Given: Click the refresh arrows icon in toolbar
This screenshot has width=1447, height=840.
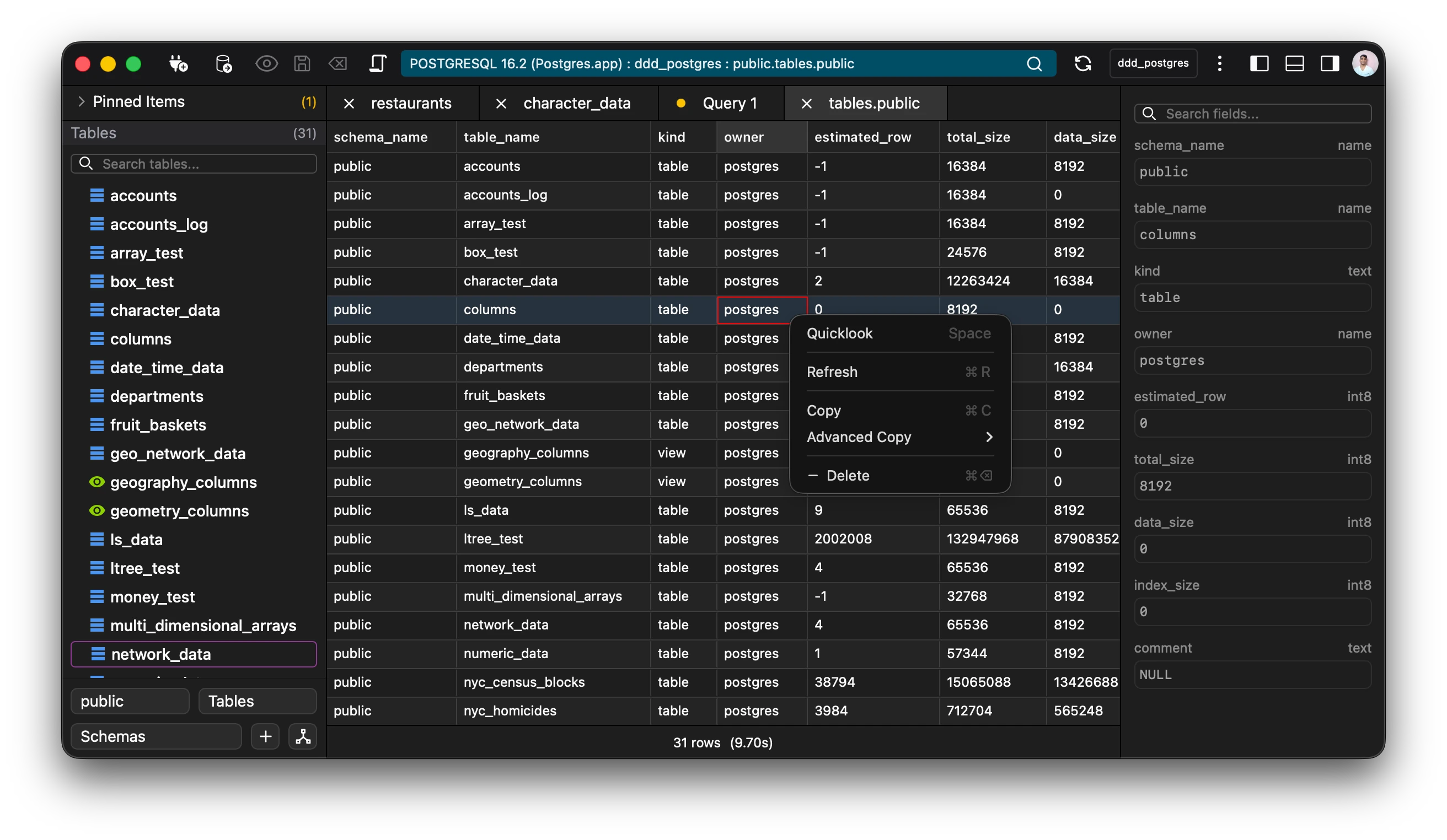Looking at the screenshot, I should [1082, 64].
